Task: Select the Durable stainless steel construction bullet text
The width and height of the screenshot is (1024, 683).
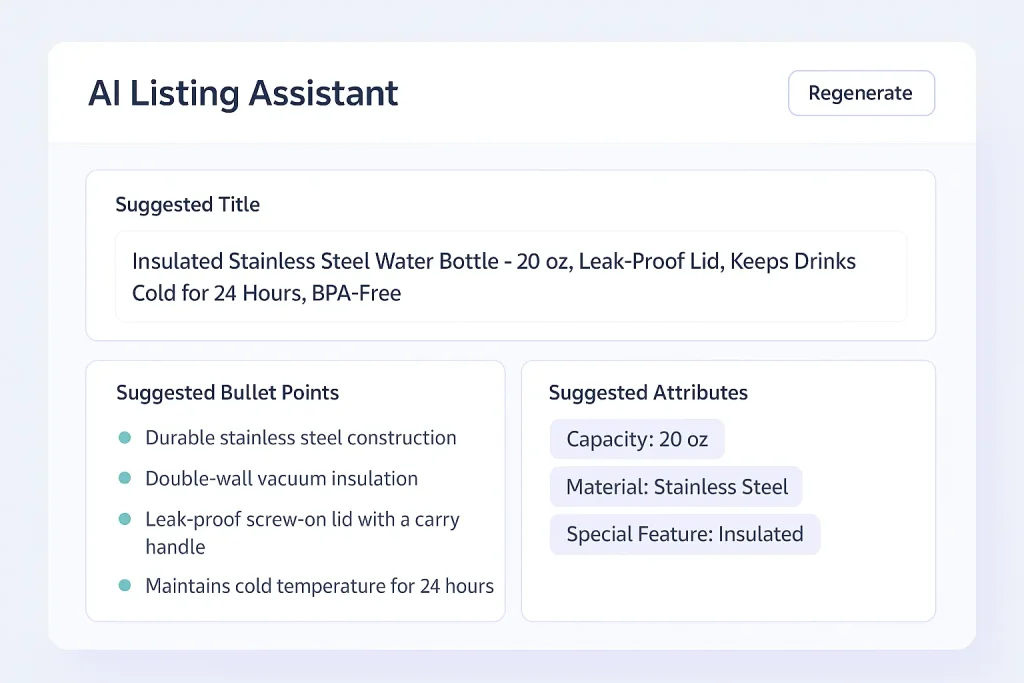Action: 300,438
